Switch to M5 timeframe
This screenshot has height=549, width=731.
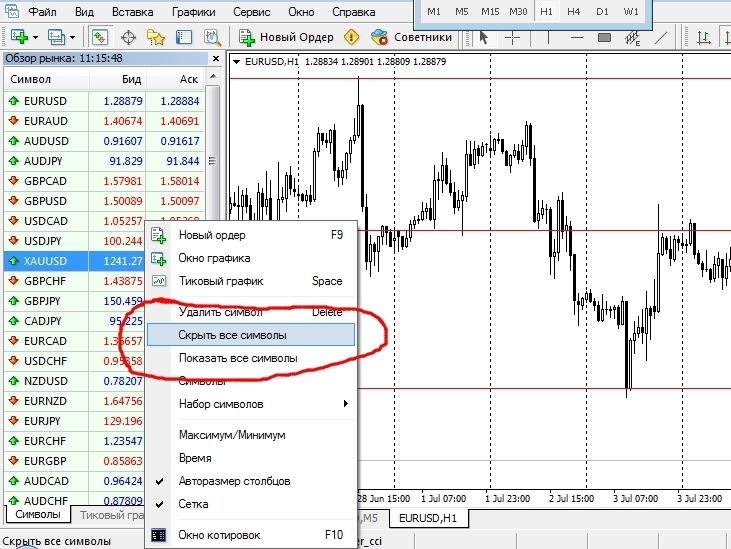click(462, 12)
